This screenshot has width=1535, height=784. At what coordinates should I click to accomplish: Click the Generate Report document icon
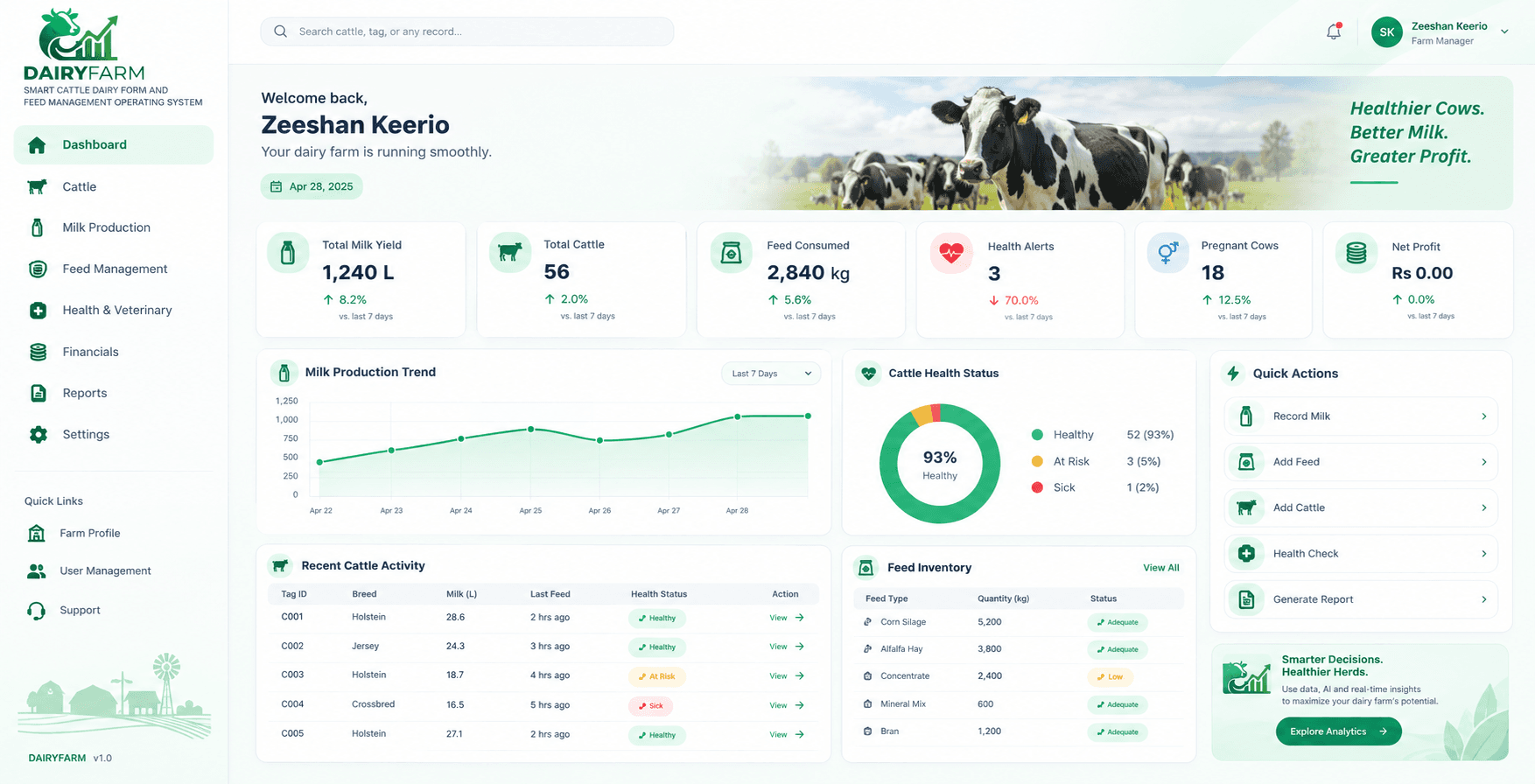coord(1246,599)
